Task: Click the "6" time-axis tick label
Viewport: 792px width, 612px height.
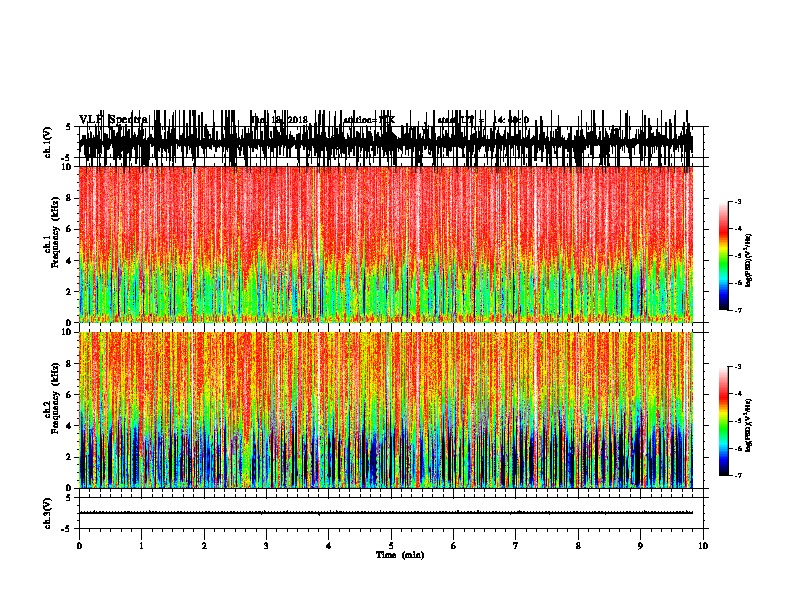Action: click(453, 546)
